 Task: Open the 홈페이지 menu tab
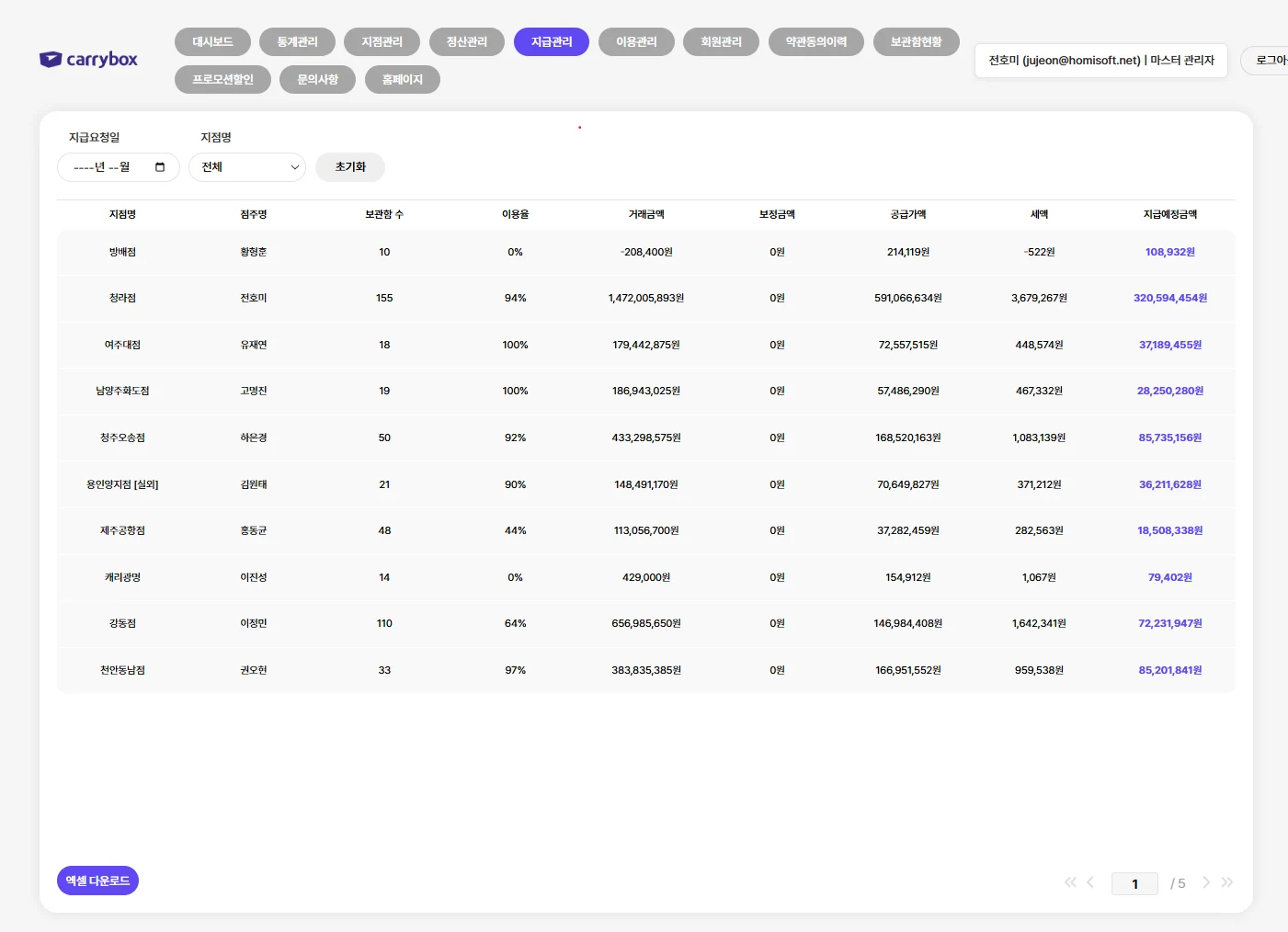(403, 80)
